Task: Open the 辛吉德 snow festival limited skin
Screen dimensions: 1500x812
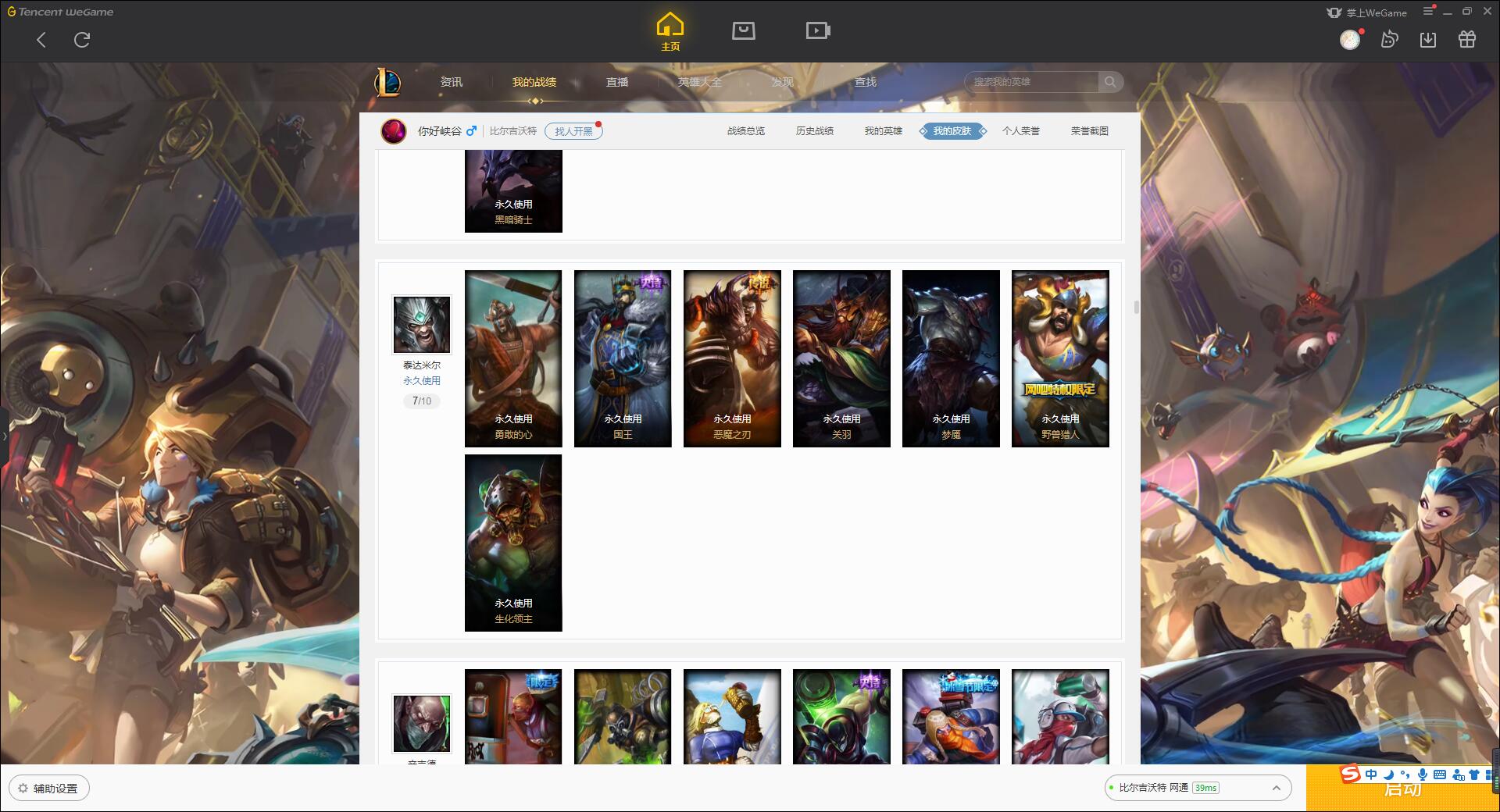Action: [x=951, y=716]
